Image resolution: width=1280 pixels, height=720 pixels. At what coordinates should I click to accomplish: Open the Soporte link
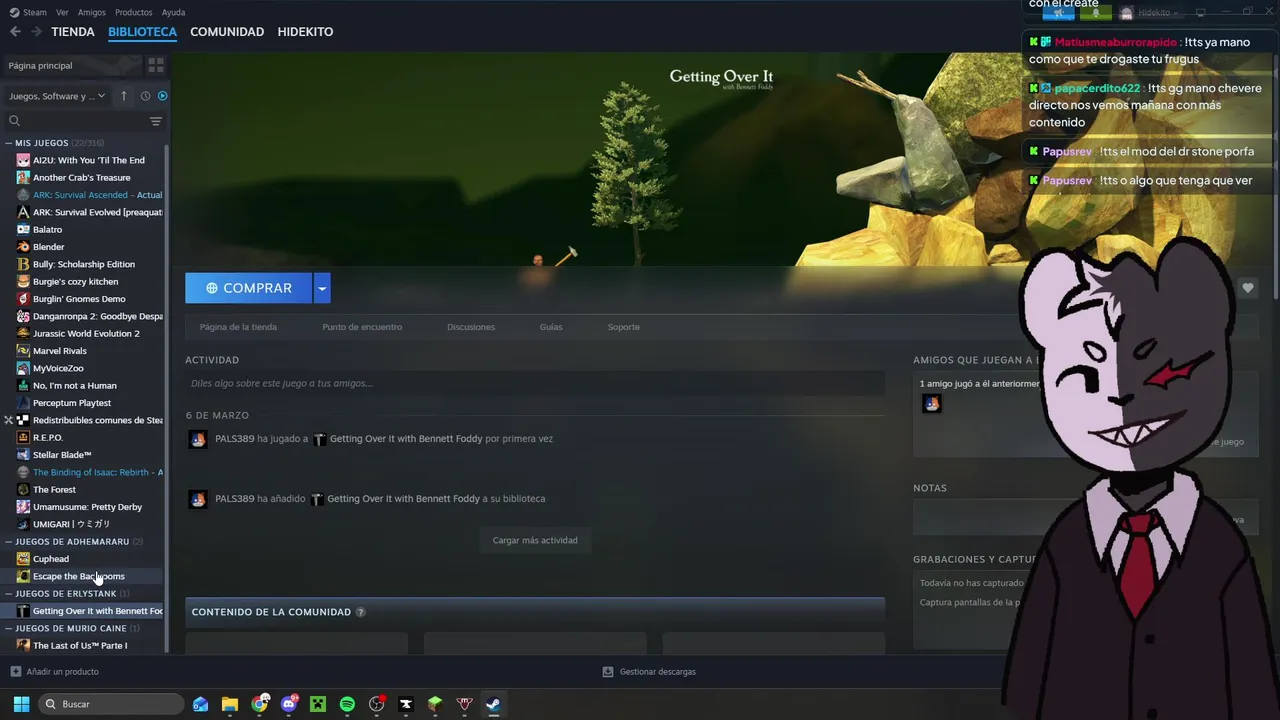point(624,327)
